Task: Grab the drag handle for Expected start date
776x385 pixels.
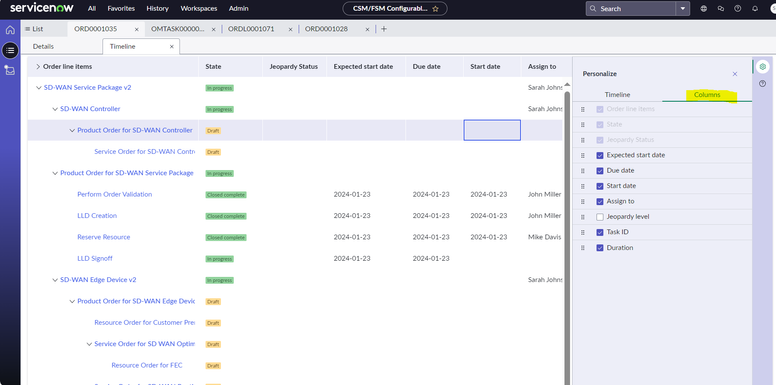Action: click(x=582, y=155)
